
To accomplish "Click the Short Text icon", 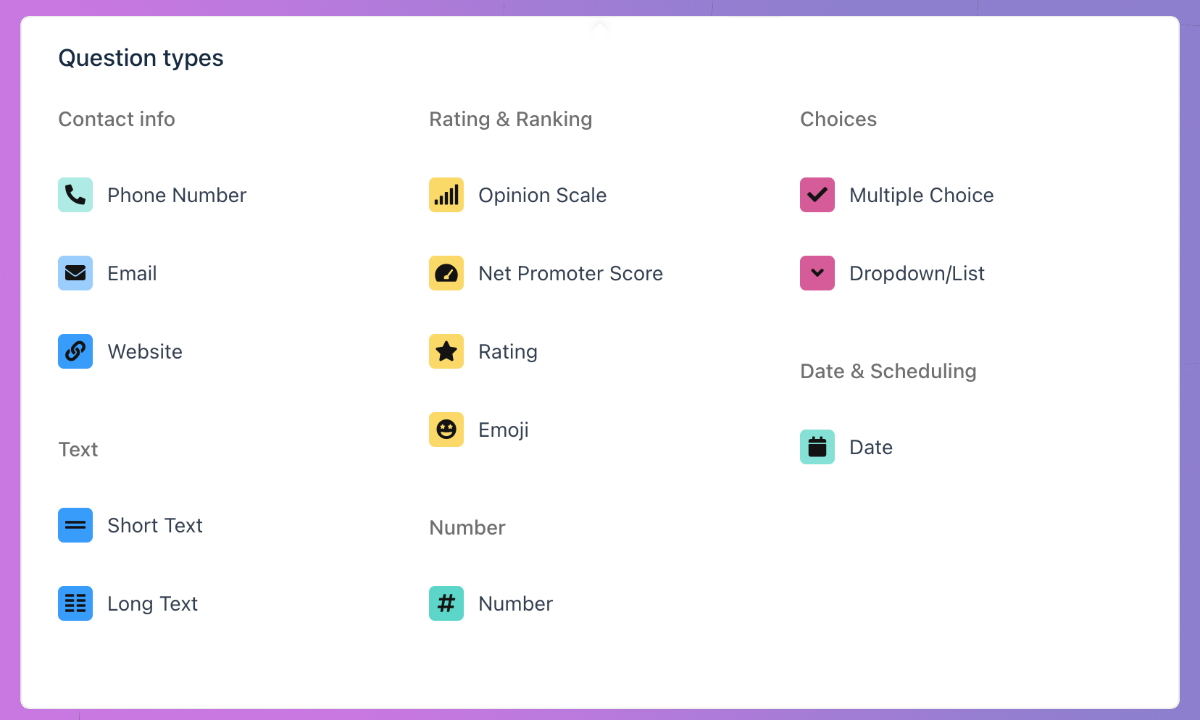I will pos(75,525).
